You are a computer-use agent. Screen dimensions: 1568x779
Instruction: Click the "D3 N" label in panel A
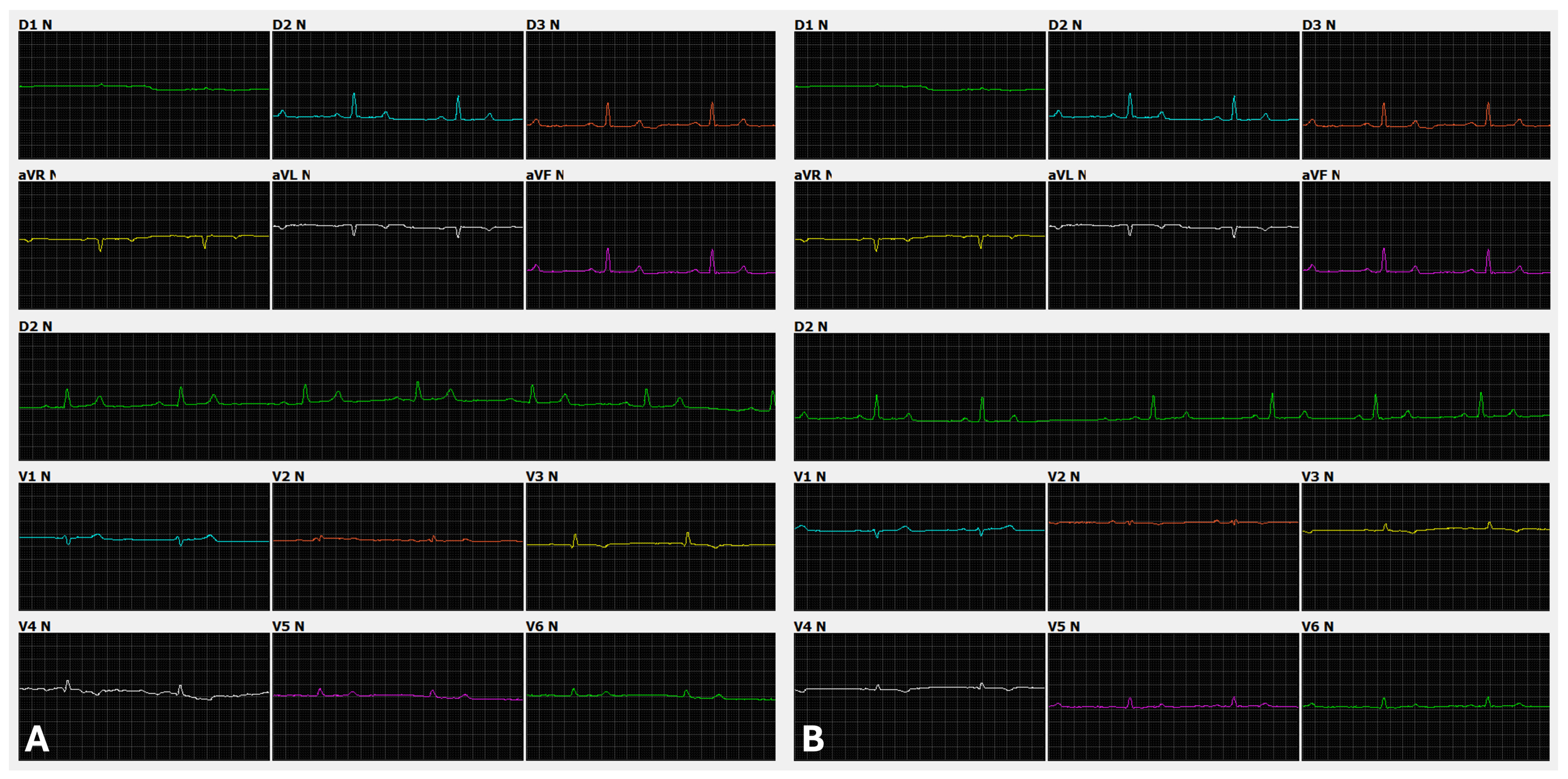click(543, 25)
